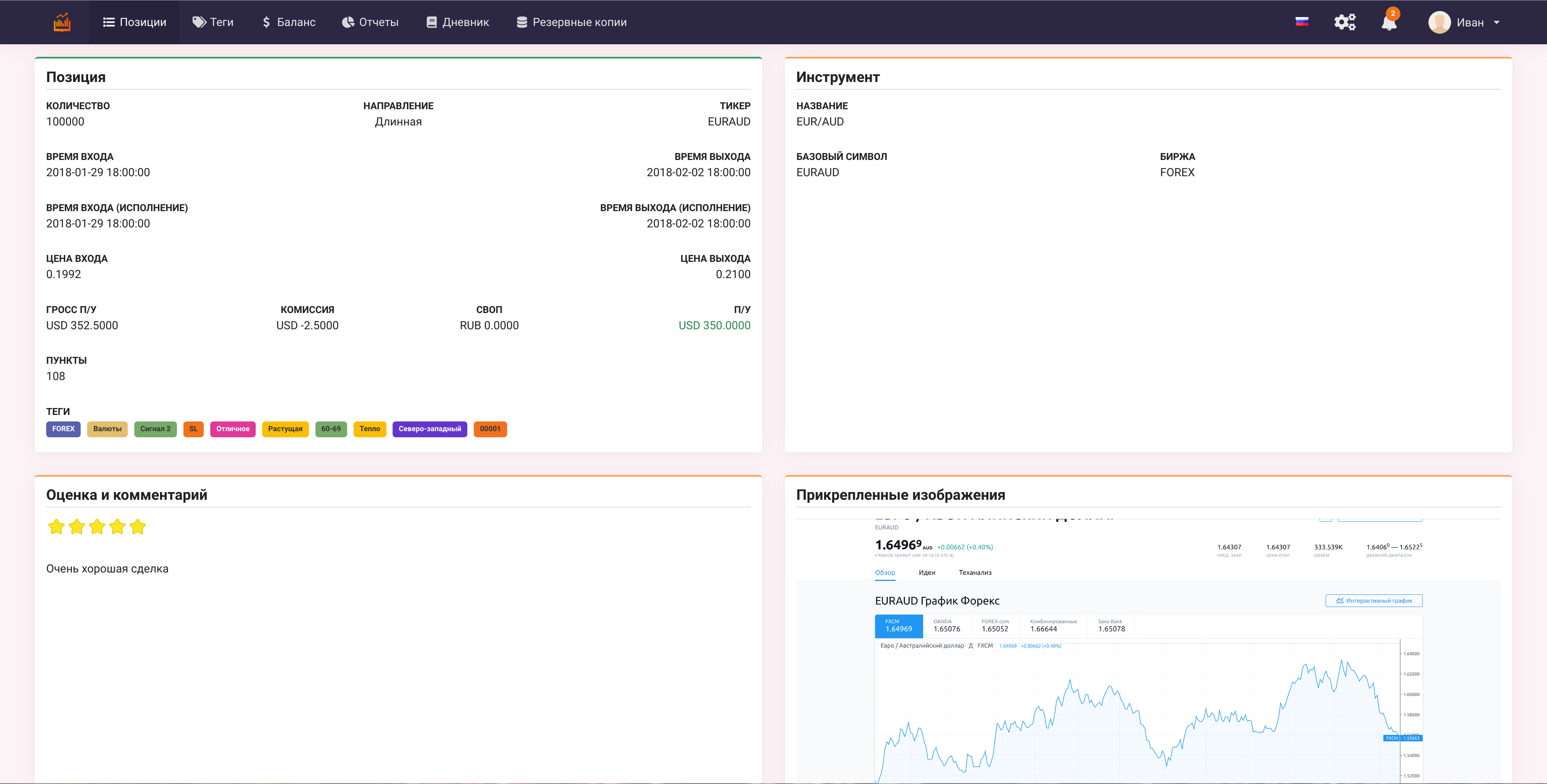The image size is (1547, 784).
Task: Open notifications bell with badge
Action: coord(1389,22)
